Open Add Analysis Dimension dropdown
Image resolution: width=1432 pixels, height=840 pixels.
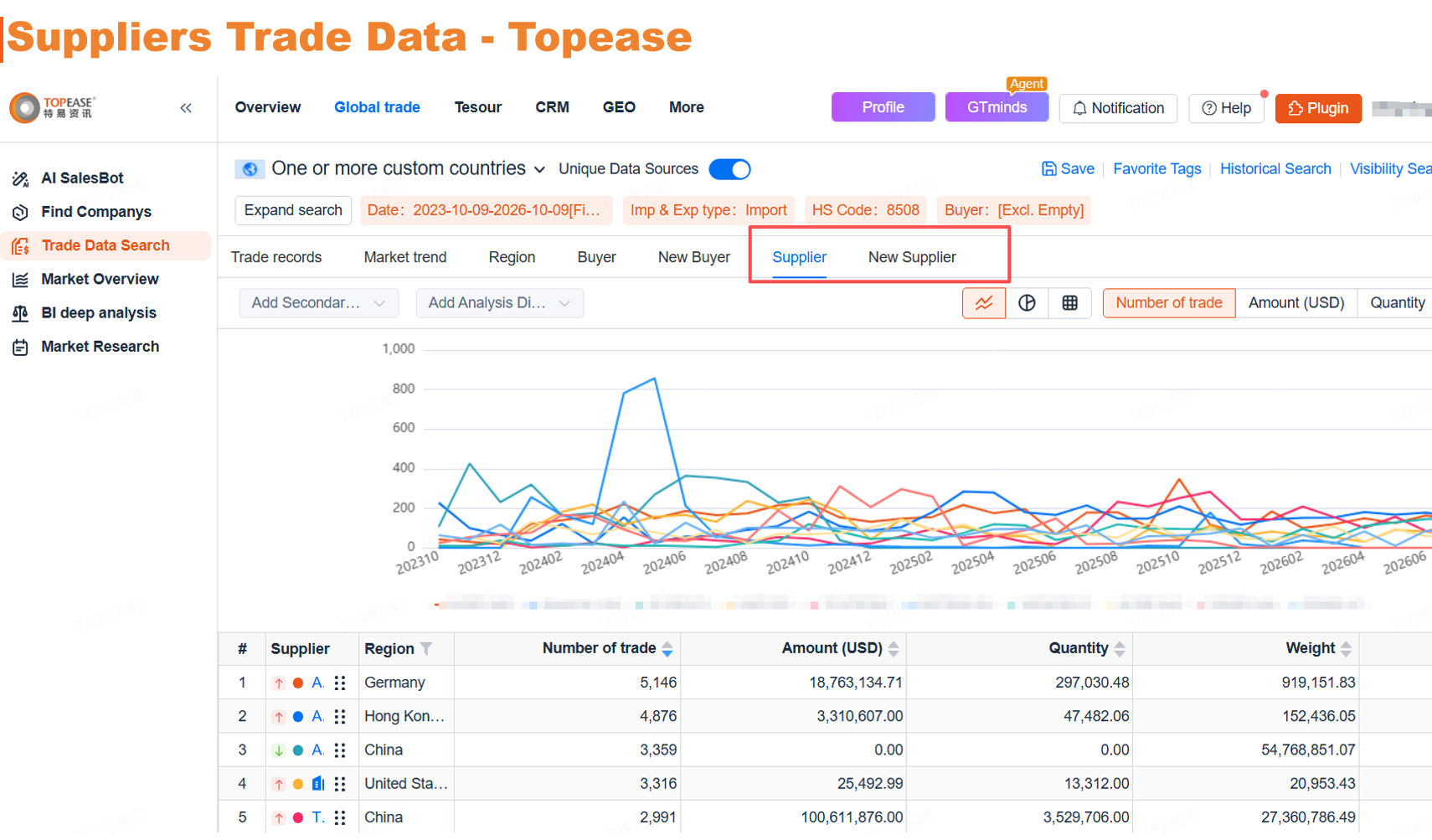(499, 303)
